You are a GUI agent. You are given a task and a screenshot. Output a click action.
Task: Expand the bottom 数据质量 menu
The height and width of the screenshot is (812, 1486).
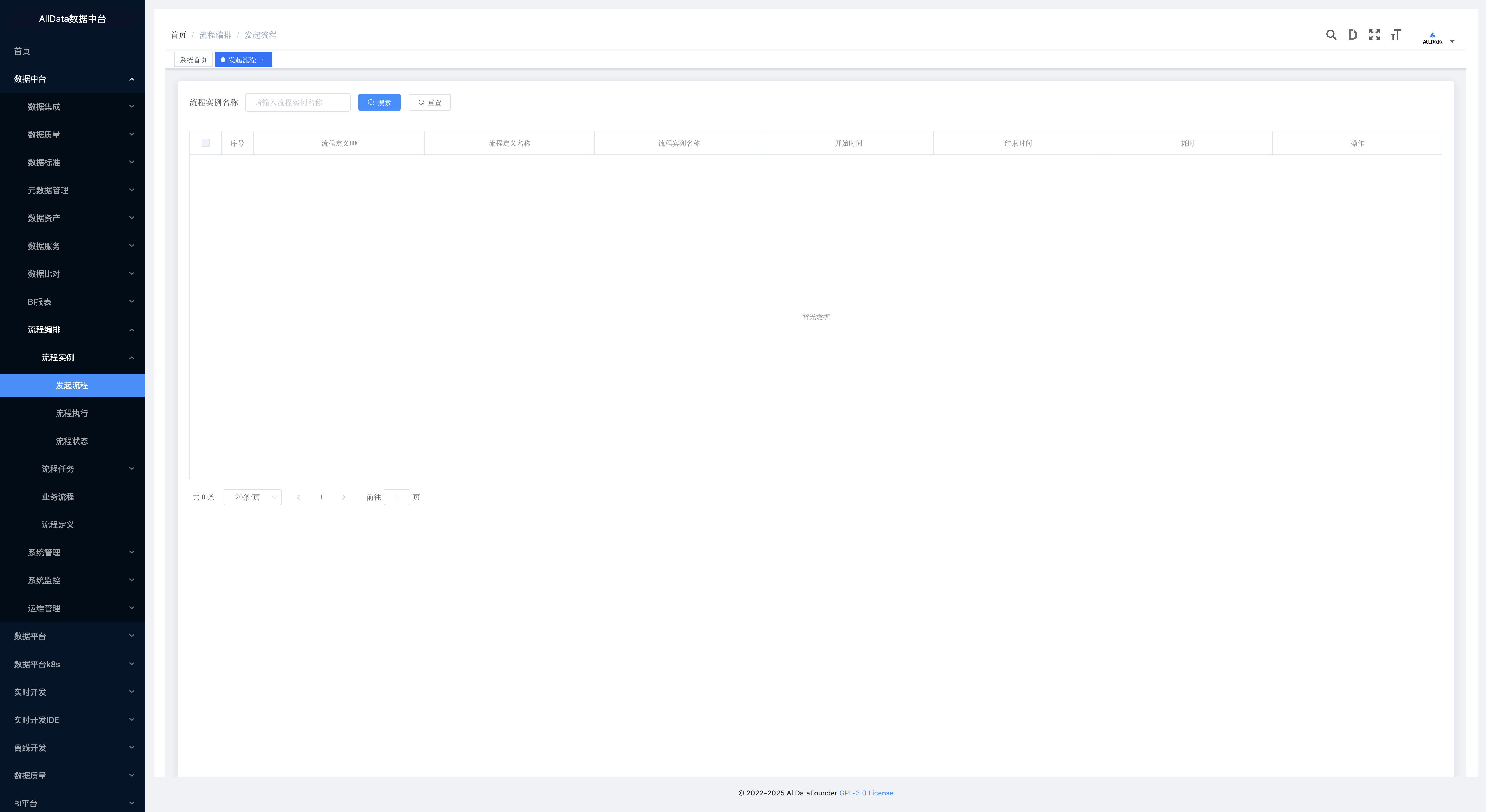pos(73,776)
